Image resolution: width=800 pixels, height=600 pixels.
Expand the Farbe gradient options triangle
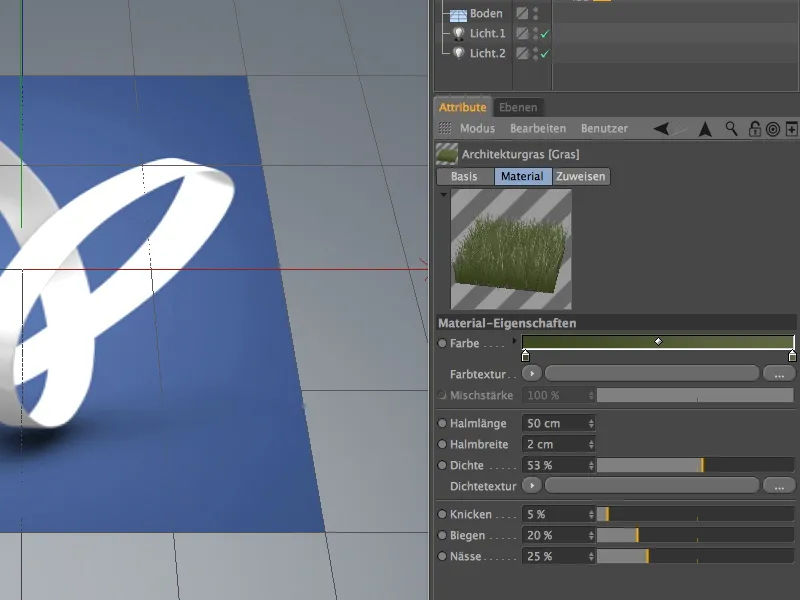click(x=514, y=340)
